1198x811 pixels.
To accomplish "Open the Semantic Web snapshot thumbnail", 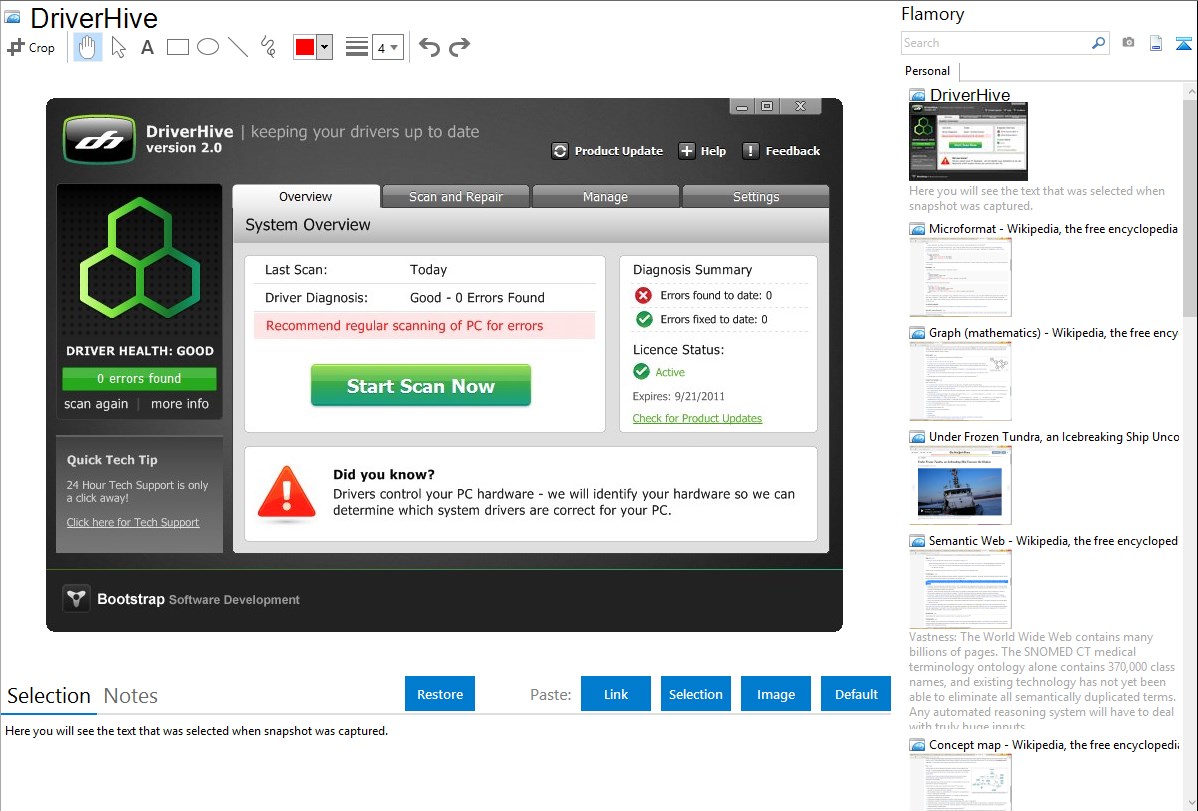I will (x=960, y=589).
